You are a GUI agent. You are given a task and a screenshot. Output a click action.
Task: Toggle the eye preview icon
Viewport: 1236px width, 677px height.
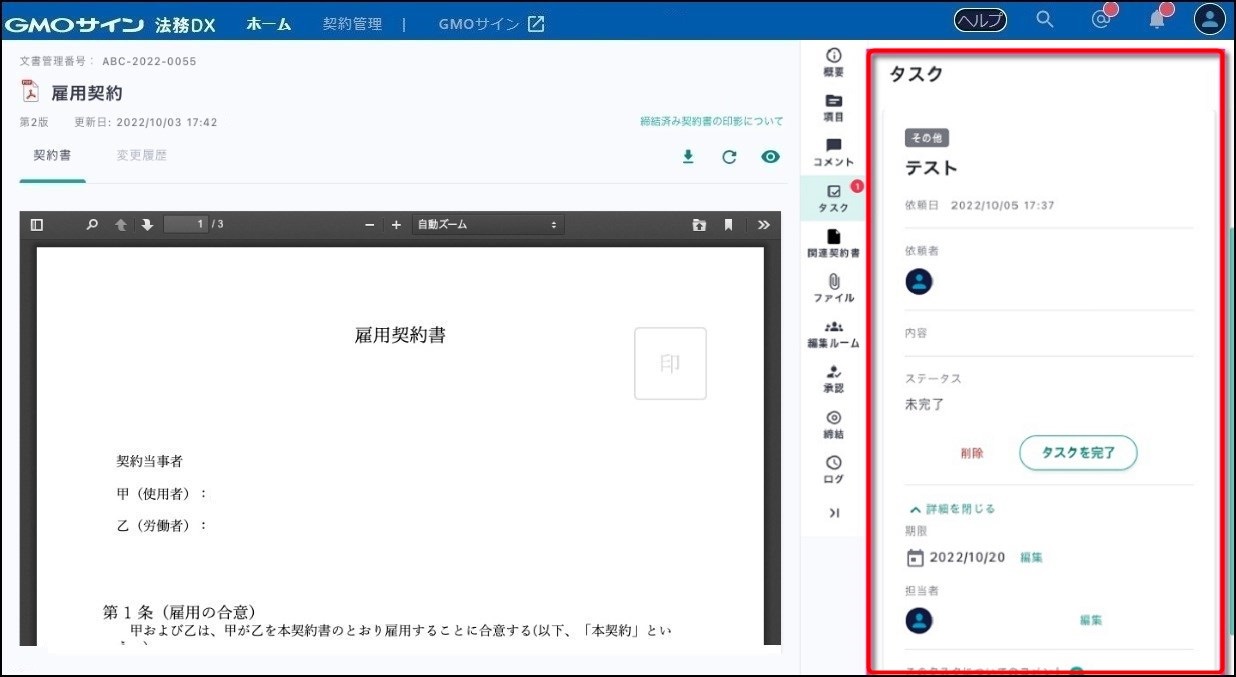tap(770, 157)
